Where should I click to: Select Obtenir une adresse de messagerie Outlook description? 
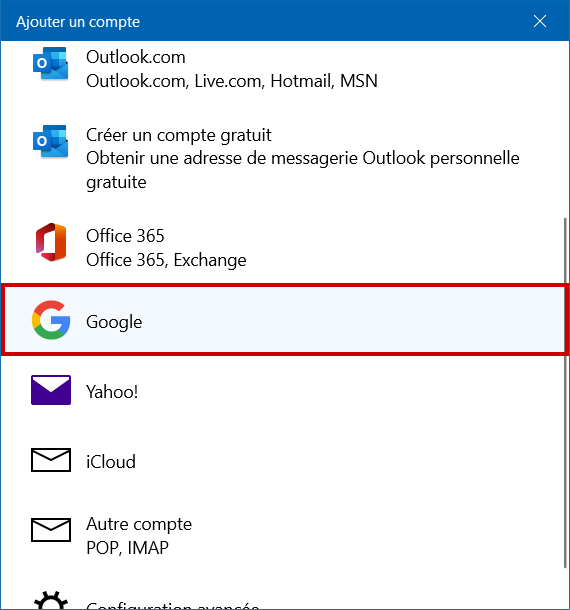click(303, 170)
